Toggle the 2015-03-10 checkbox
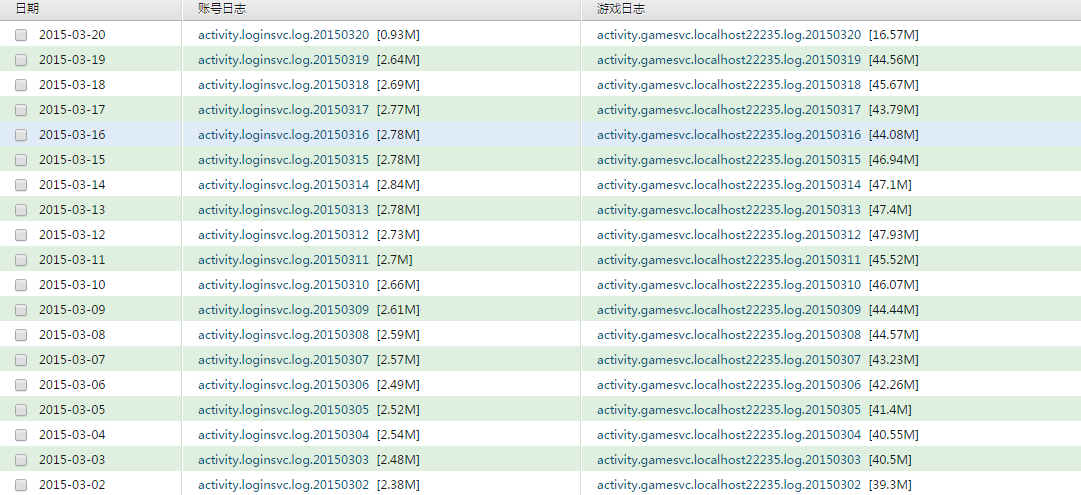The height and width of the screenshot is (495, 1081). (21, 285)
